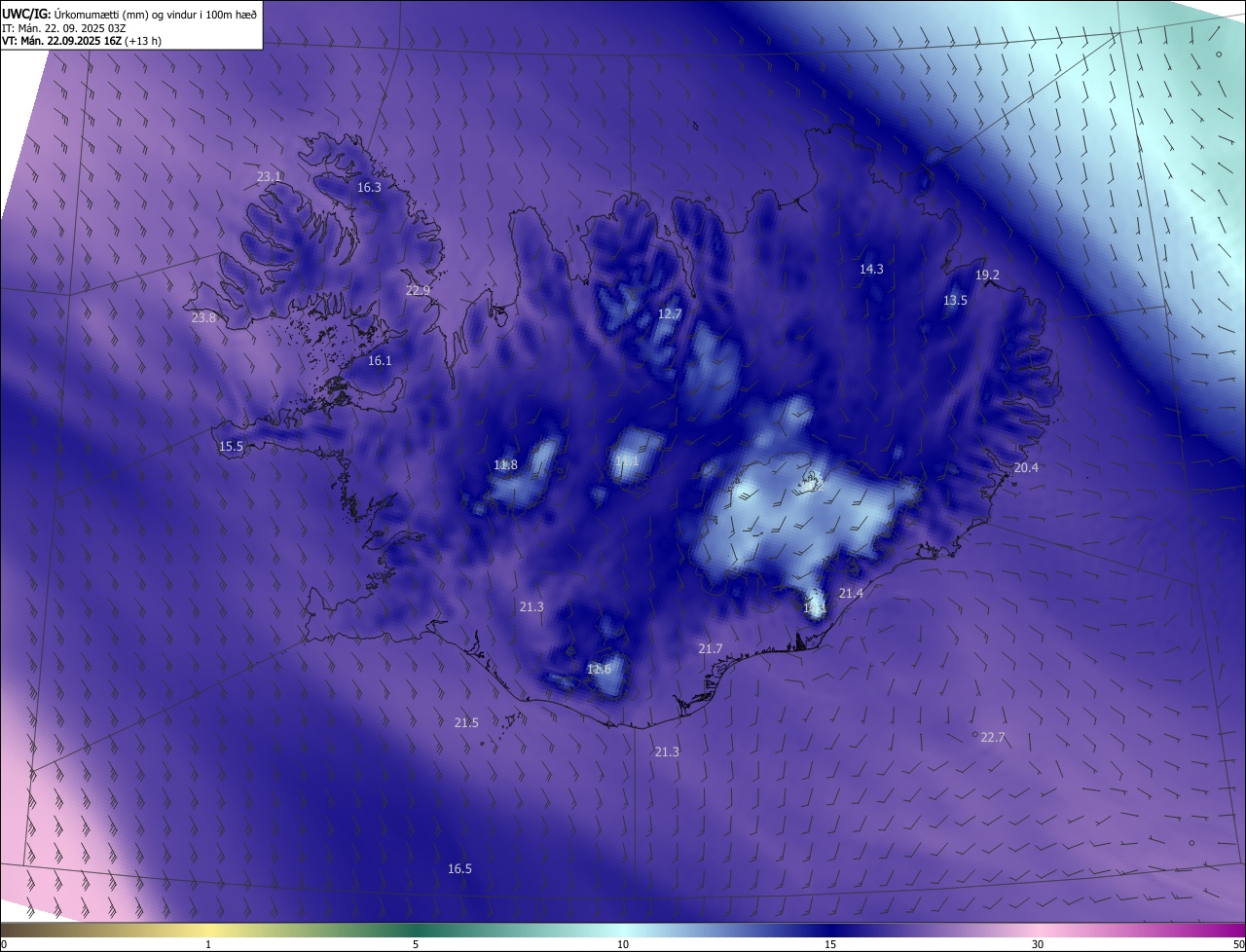The width and height of the screenshot is (1246, 952).
Task: Click the 11.6 value label
Action: tap(599, 670)
